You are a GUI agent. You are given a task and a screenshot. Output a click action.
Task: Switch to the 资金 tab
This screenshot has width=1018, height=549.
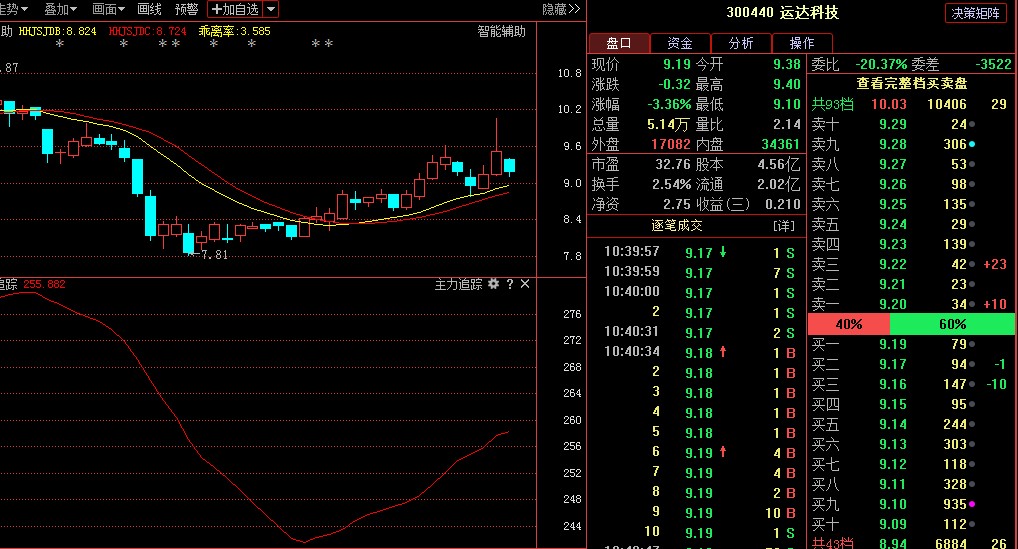click(x=680, y=43)
